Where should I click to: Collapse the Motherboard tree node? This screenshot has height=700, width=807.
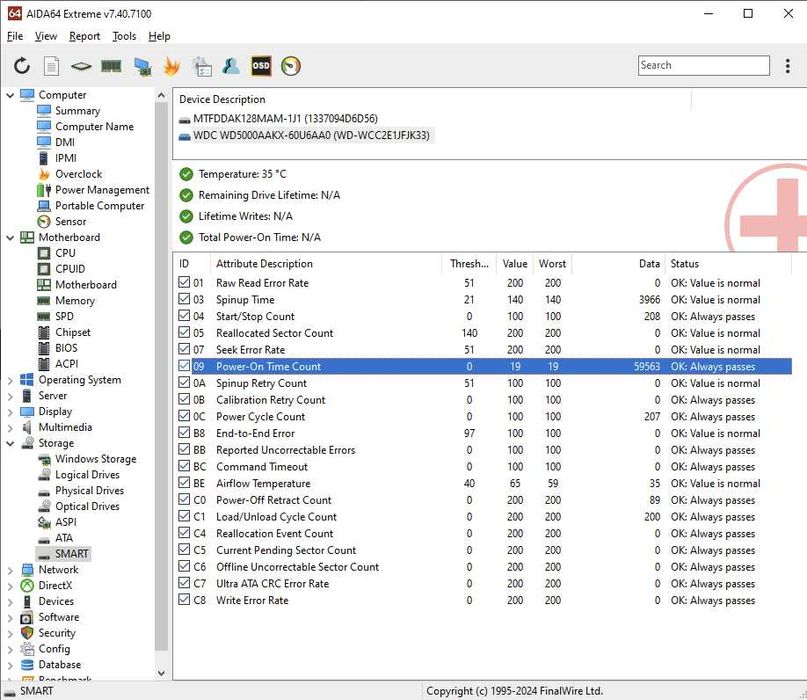[x=10, y=238]
